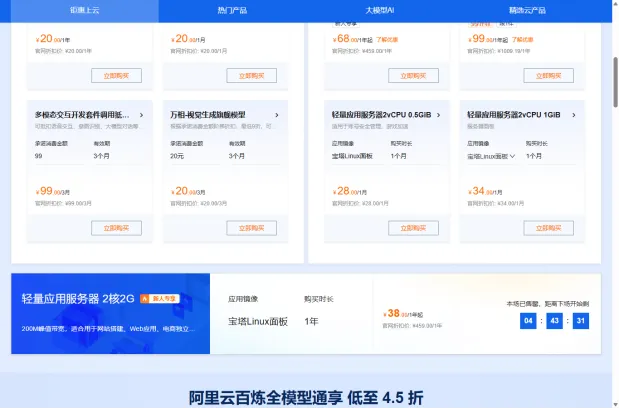This screenshot has width=620, height=409.
Task: Buy the ¥28/1月 lightweight server
Action: 413,228
